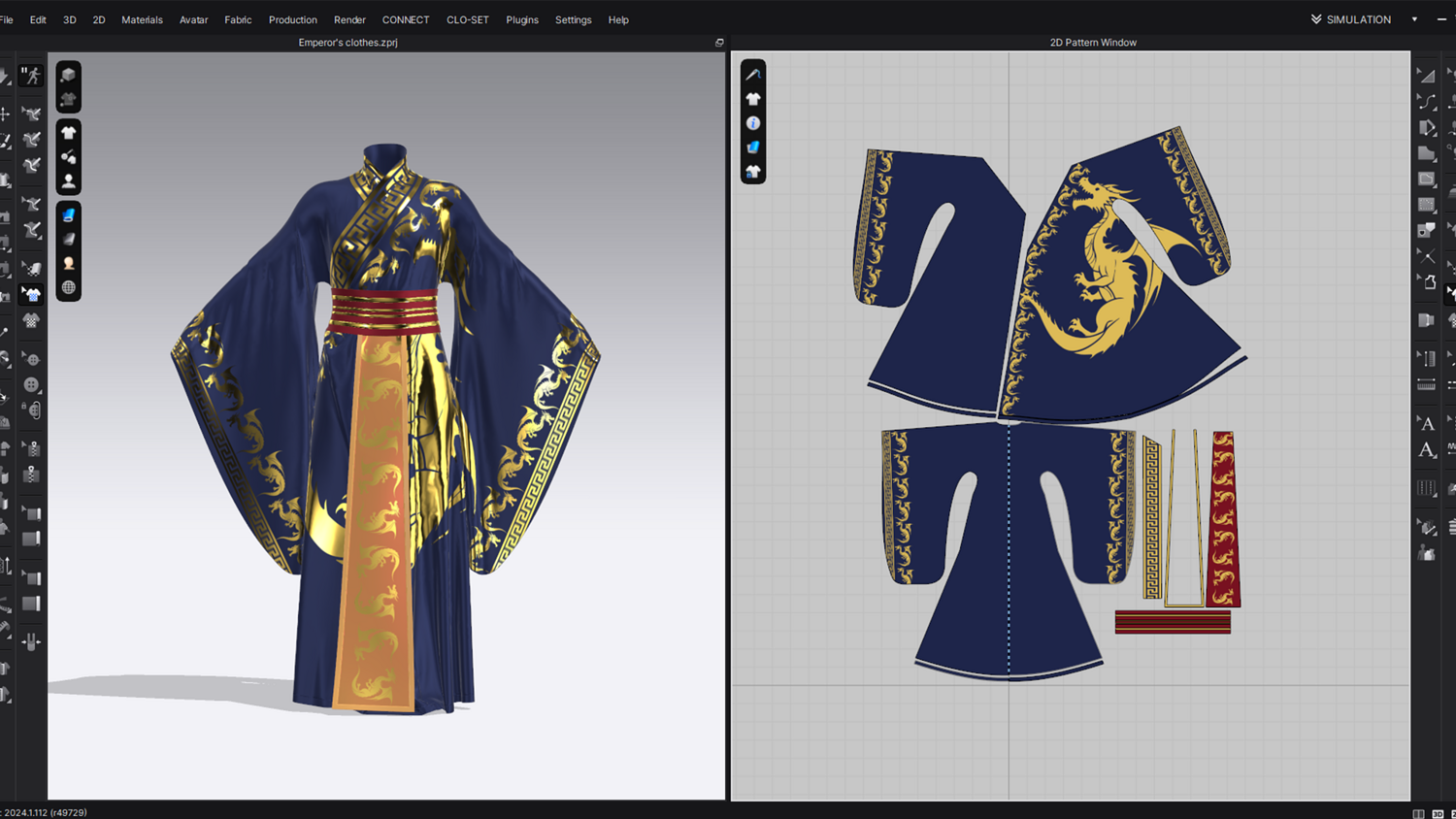
Task: Toggle avatar skin texture head icon
Action: pos(68,263)
